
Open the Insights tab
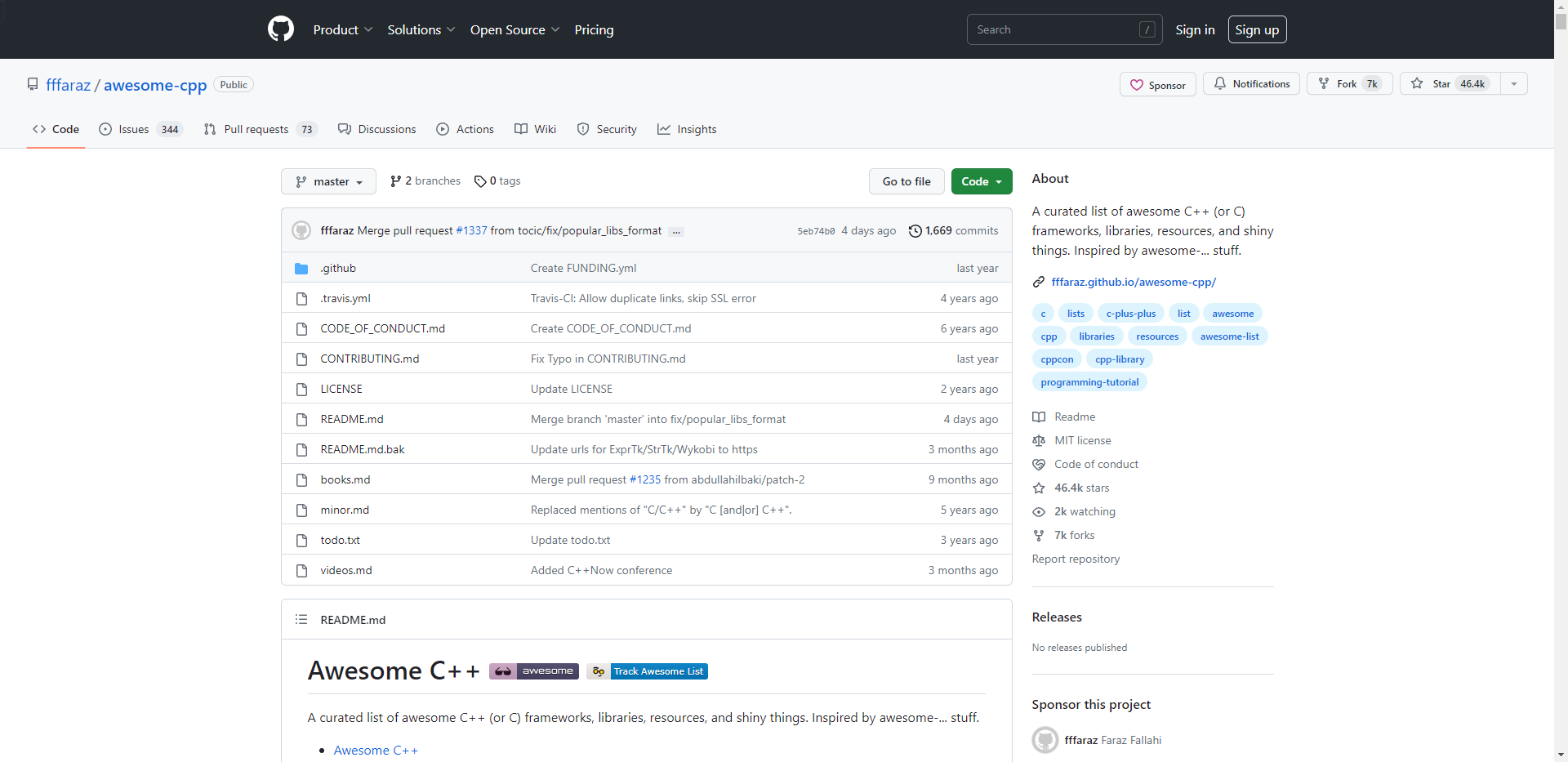[687, 129]
